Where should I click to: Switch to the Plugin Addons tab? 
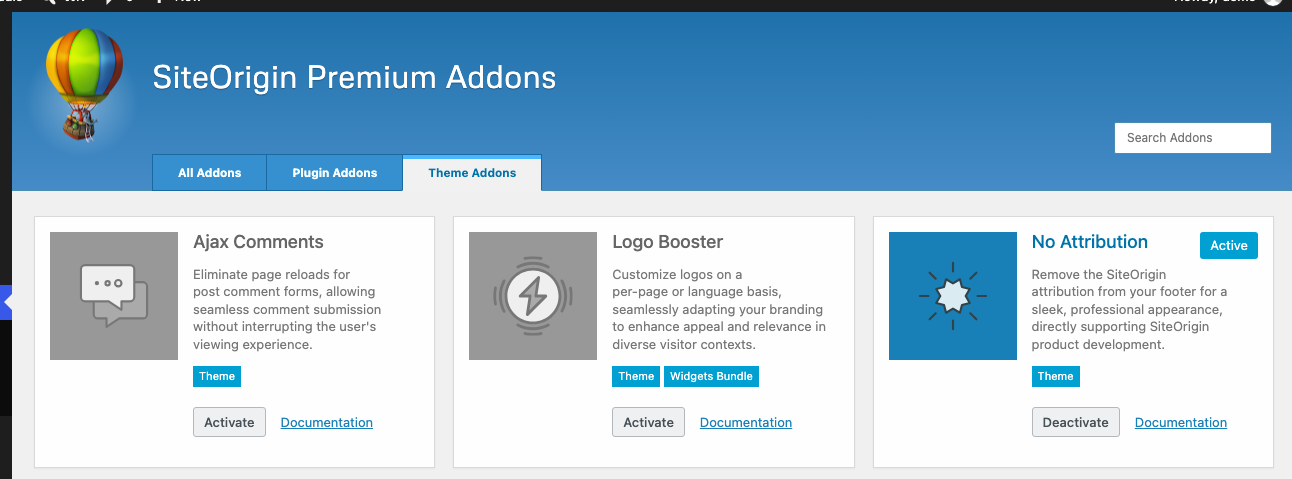[x=335, y=173]
